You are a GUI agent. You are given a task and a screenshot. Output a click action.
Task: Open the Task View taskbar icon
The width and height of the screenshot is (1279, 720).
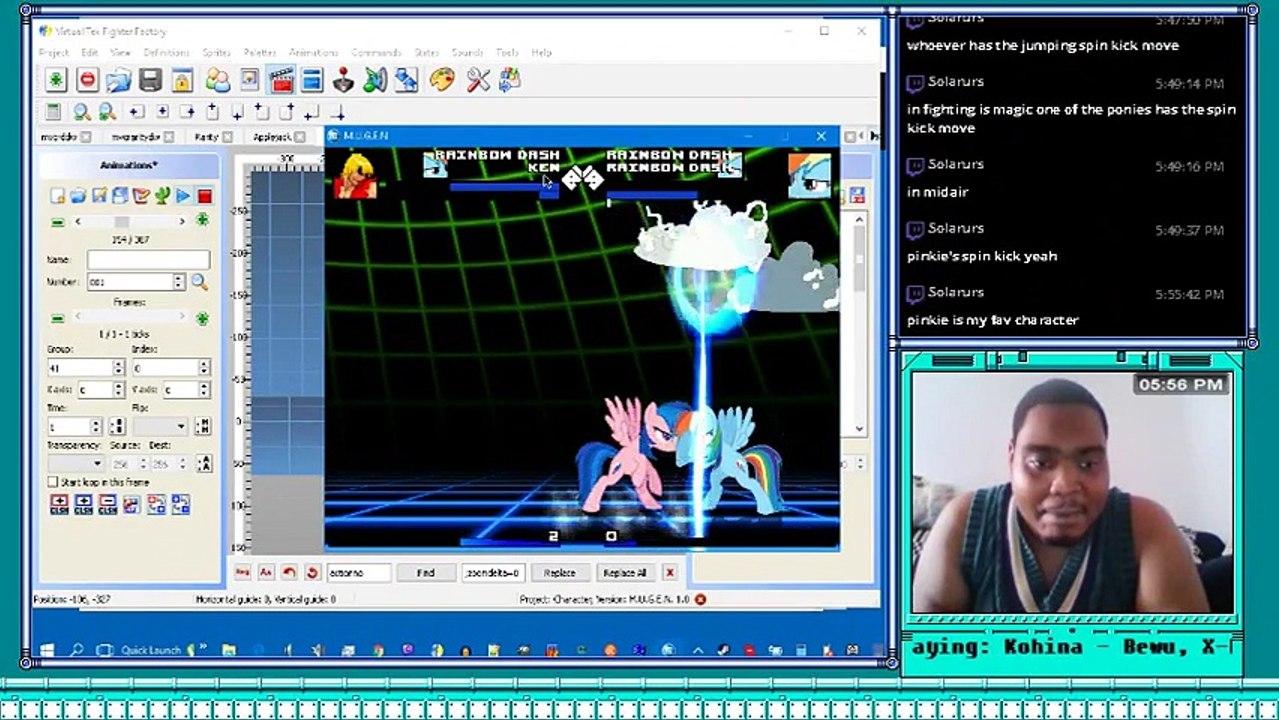[105, 650]
